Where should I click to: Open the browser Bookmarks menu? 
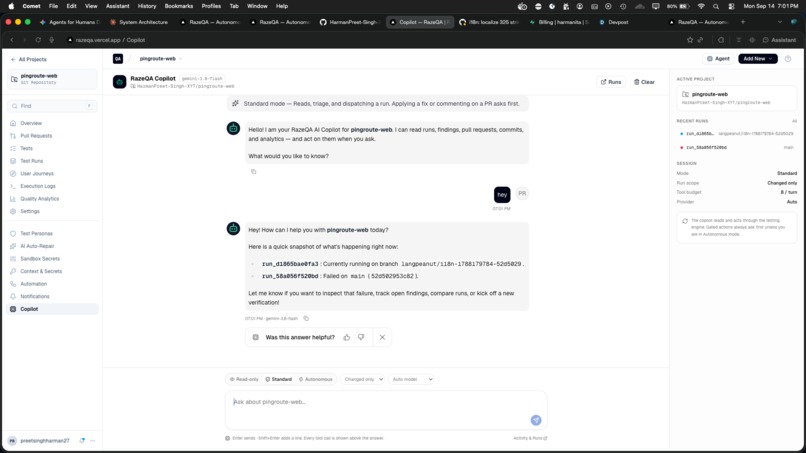[178, 6]
